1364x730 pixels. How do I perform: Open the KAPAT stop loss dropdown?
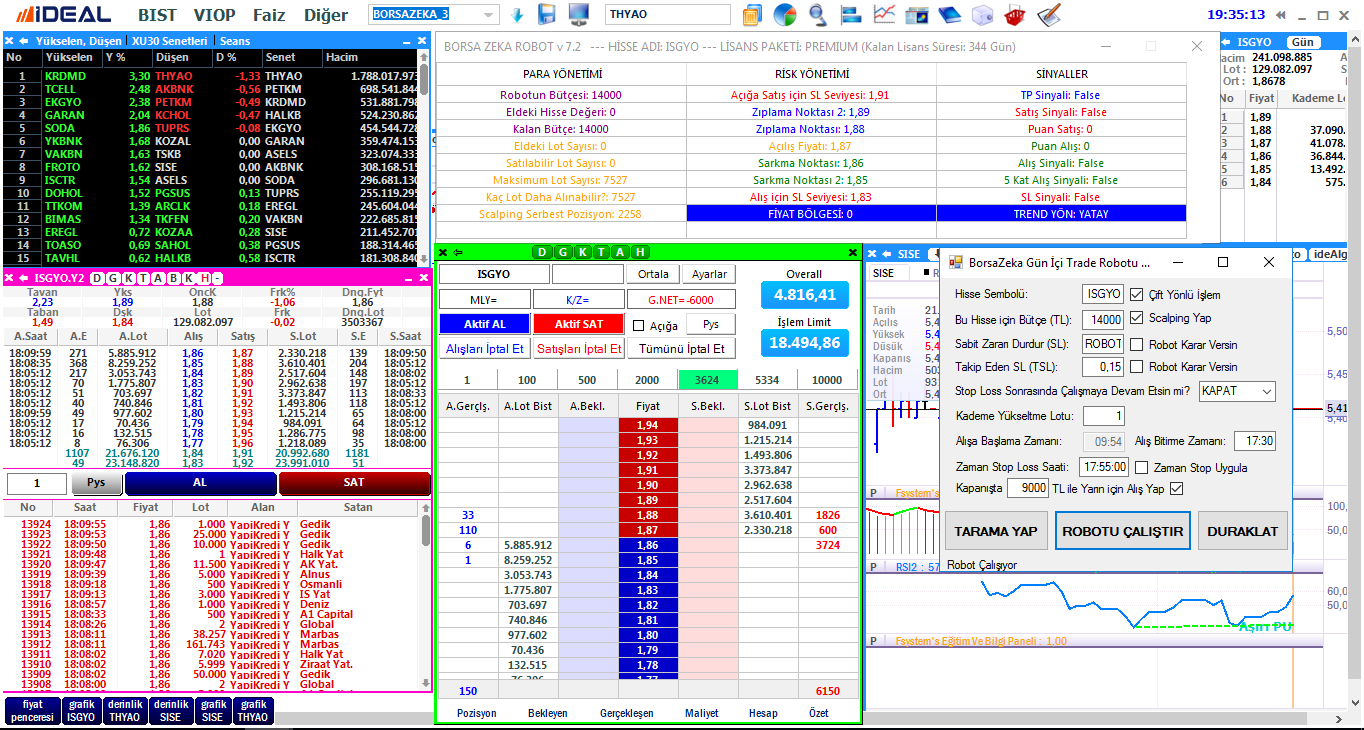1237,391
